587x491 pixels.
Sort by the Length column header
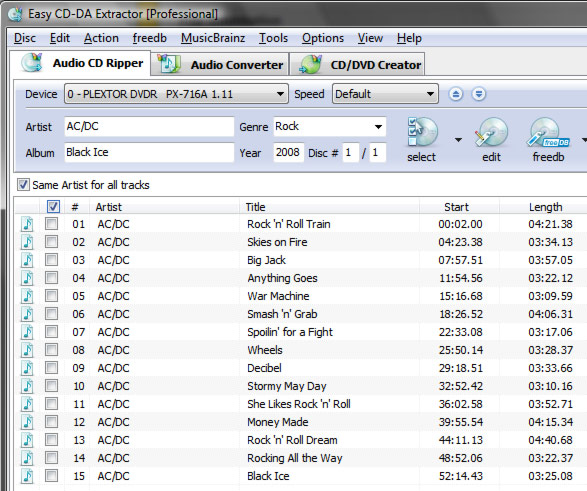click(544, 207)
